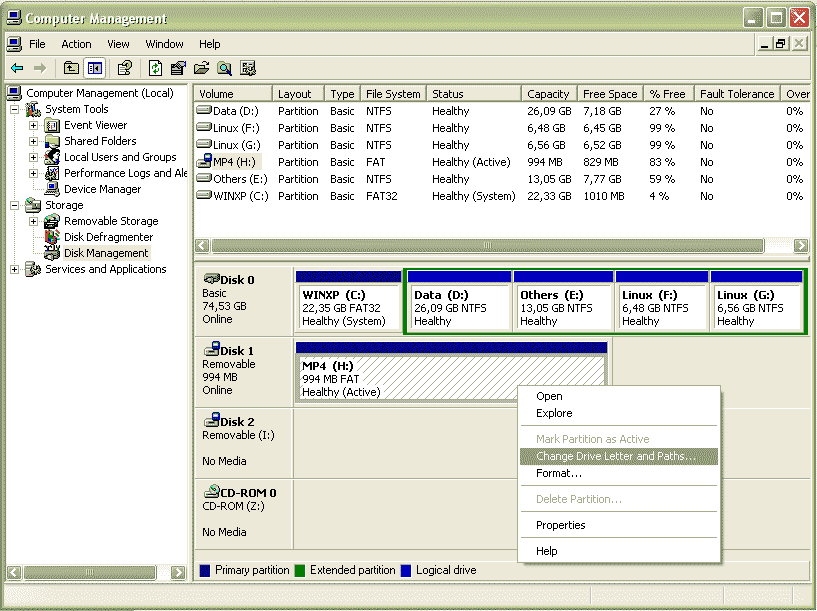Click the open folder toolbar icon
Screen dimensions: 817x611
(x=201, y=68)
